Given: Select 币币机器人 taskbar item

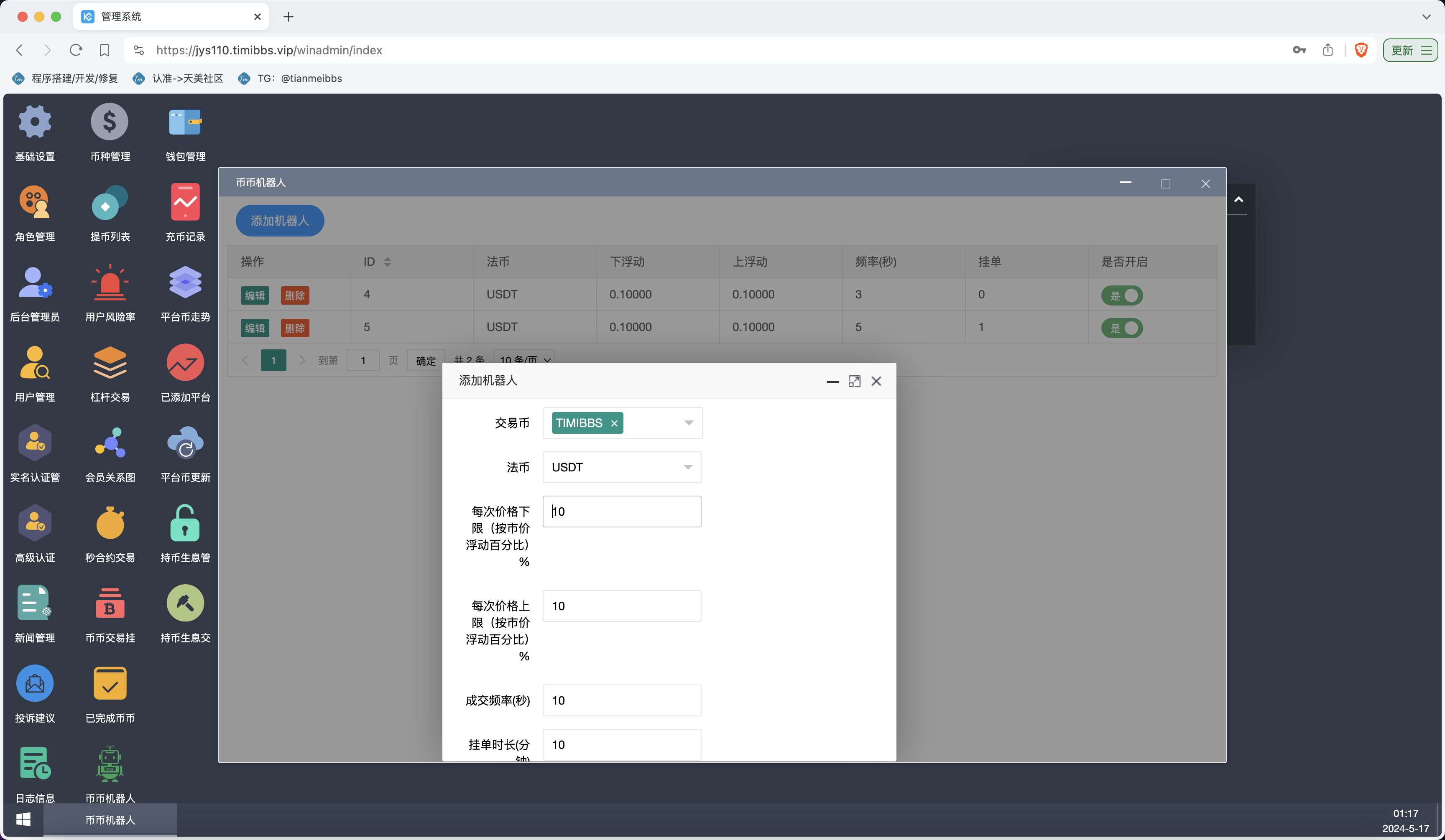Looking at the screenshot, I should point(110,820).
